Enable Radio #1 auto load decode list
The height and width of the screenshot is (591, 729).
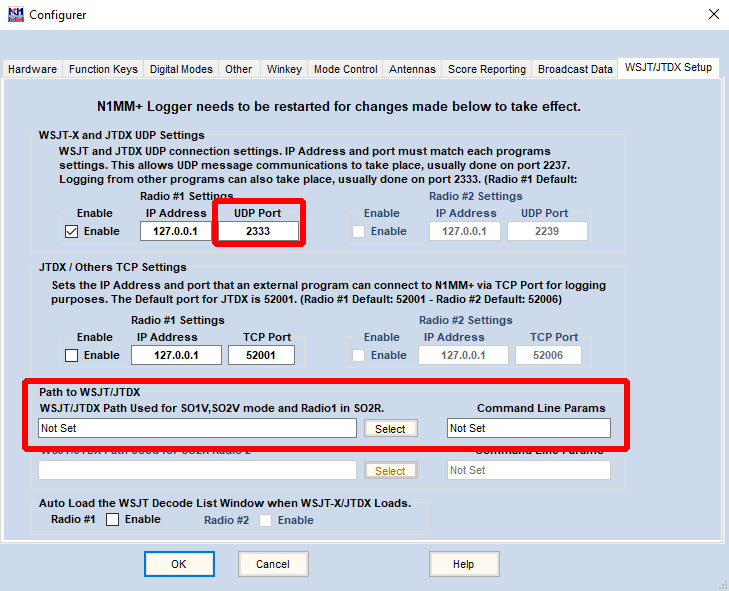point(113,519)
